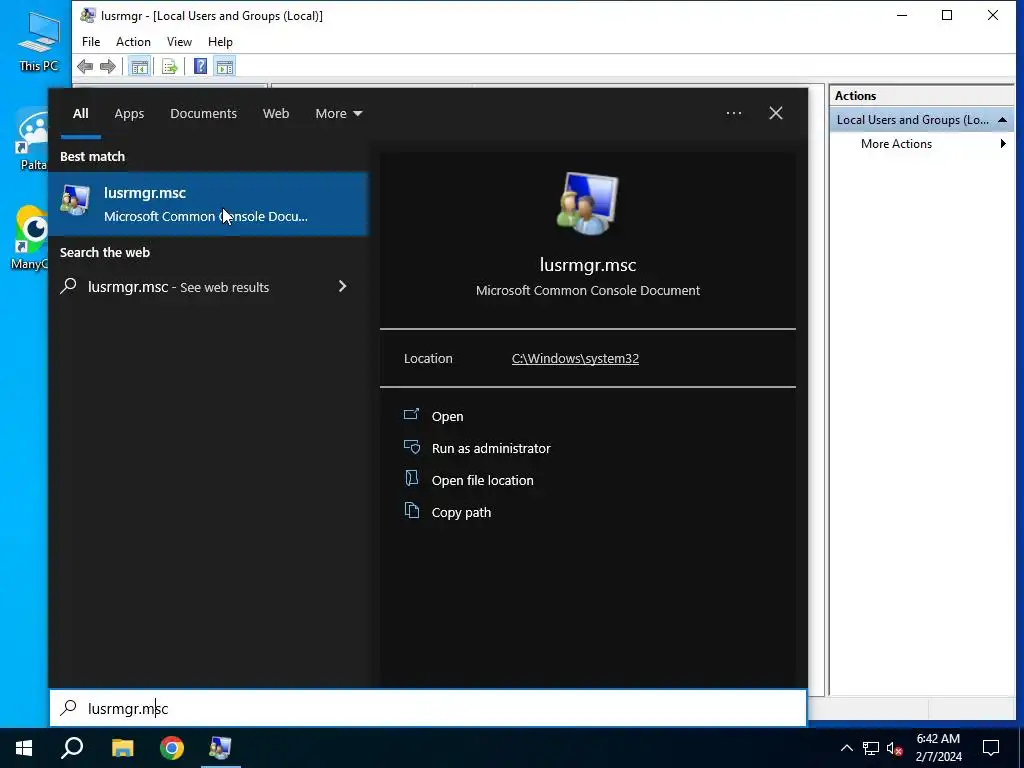Open the File menu in lusrmgr window
This screenshot has width=1024, height=768.
tap(91, 42)
